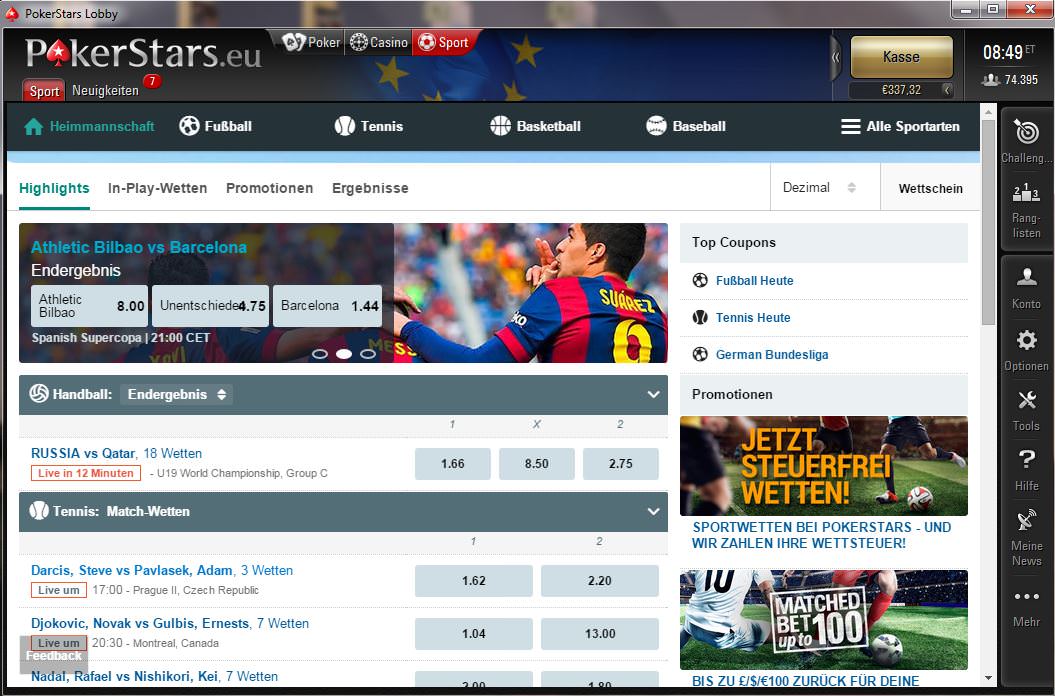Viewport: 1055px width, 696px height.
Task: Open Hilfe question mark icon
Action: point(1026,460)
